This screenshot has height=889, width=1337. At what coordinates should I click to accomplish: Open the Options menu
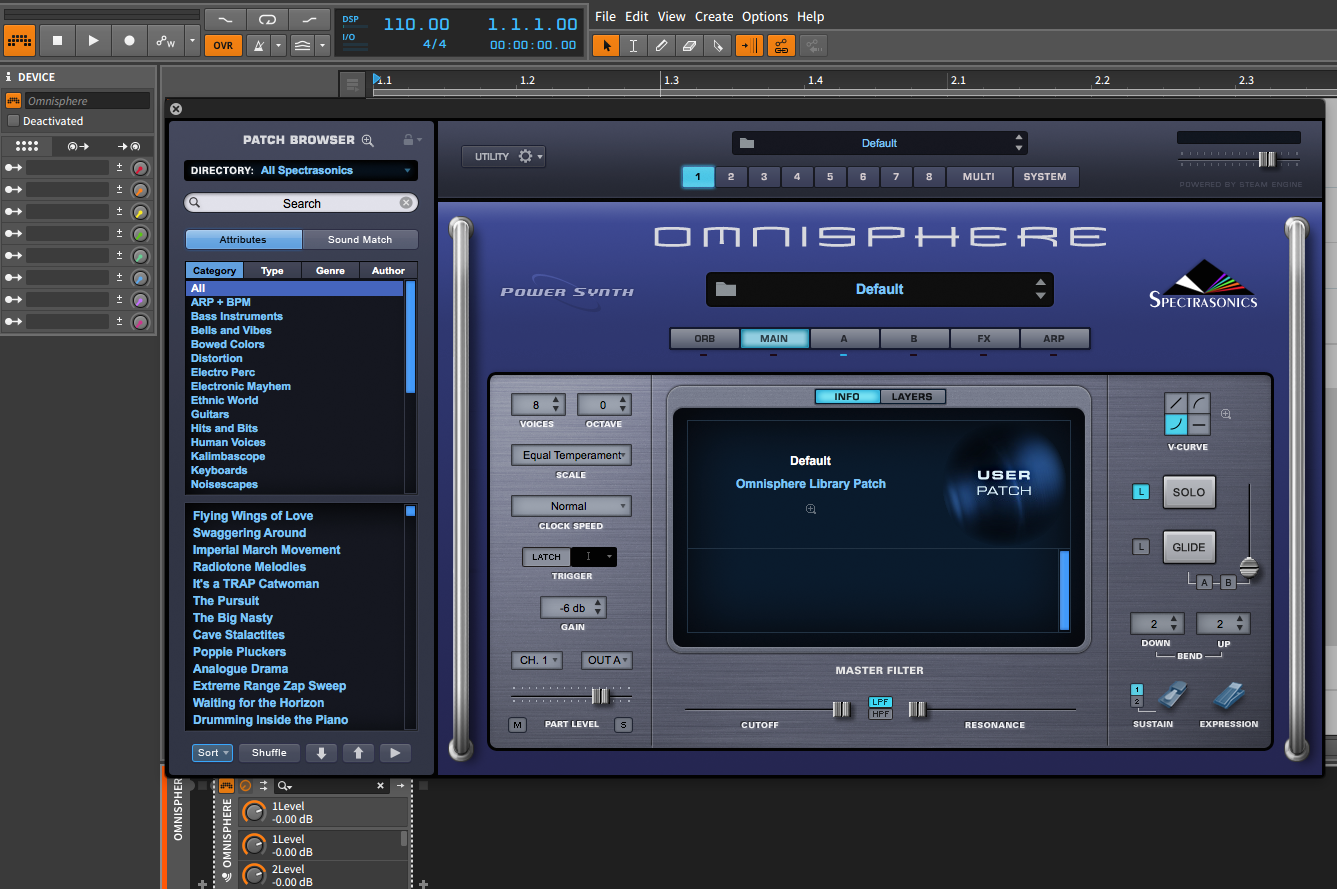click(765, 16)
